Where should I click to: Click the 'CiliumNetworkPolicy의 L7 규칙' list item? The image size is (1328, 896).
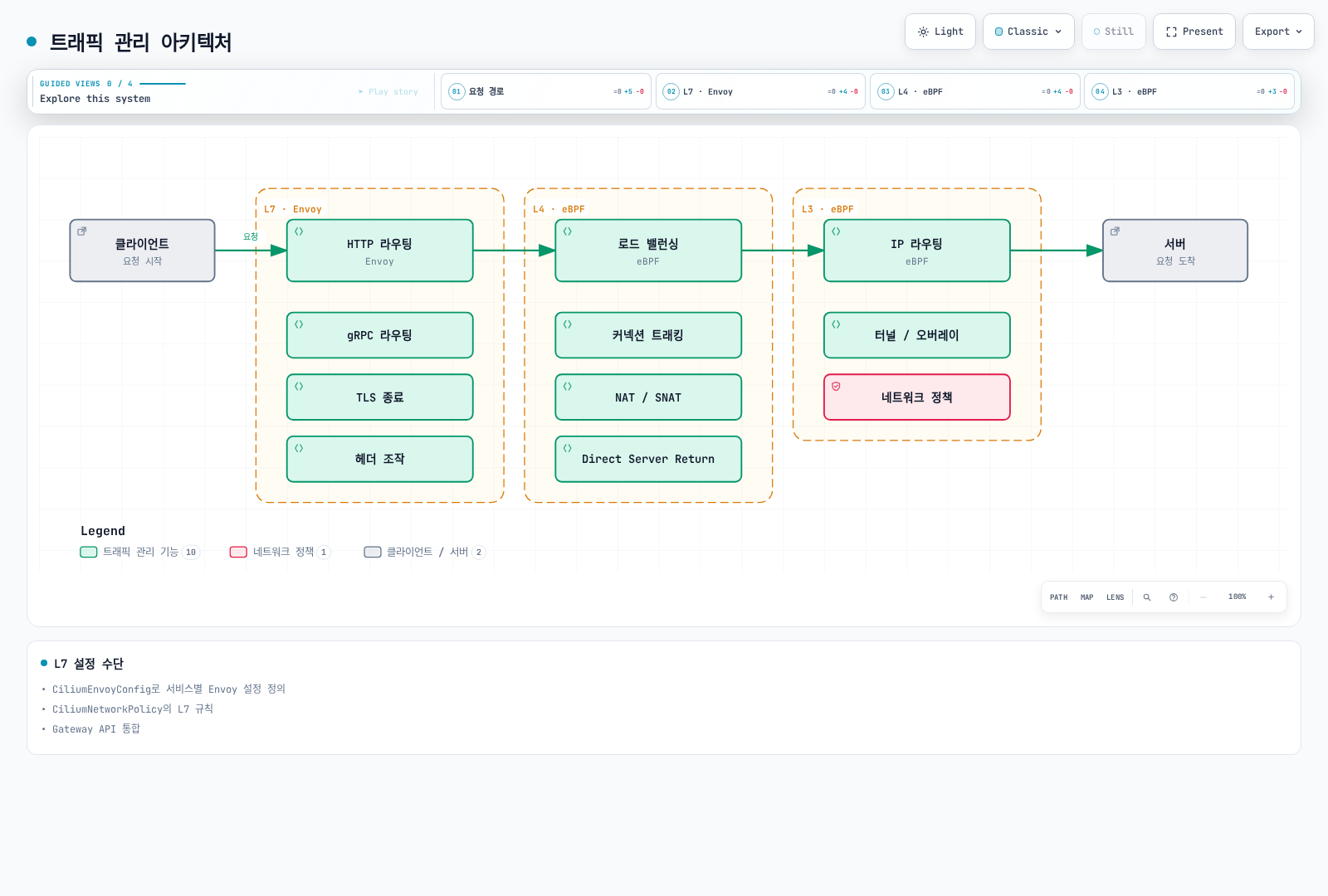[133, 709]
